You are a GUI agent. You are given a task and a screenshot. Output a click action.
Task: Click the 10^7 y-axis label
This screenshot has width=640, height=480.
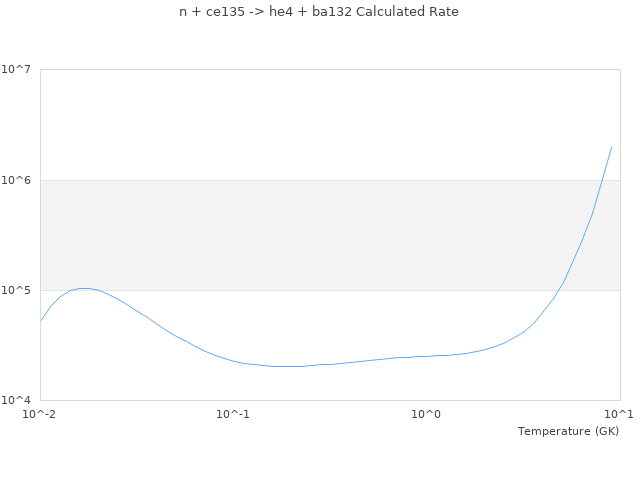click(20, 70)
